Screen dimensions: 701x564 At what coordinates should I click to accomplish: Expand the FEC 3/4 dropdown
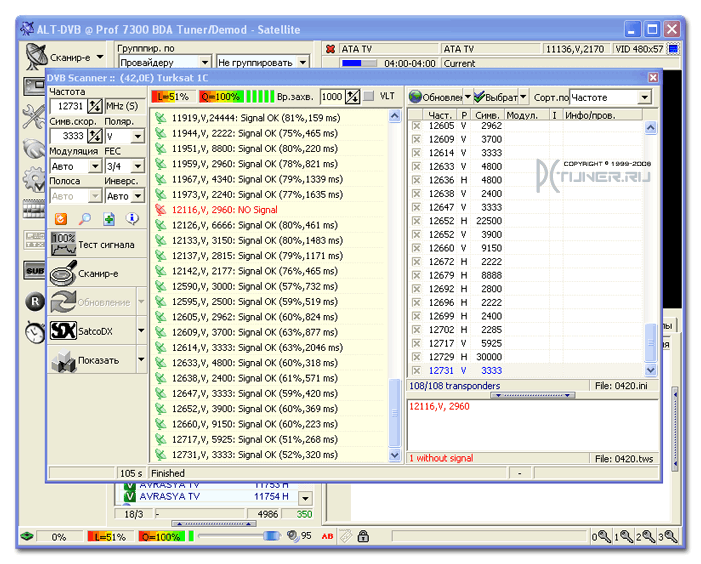click(138, 166)
